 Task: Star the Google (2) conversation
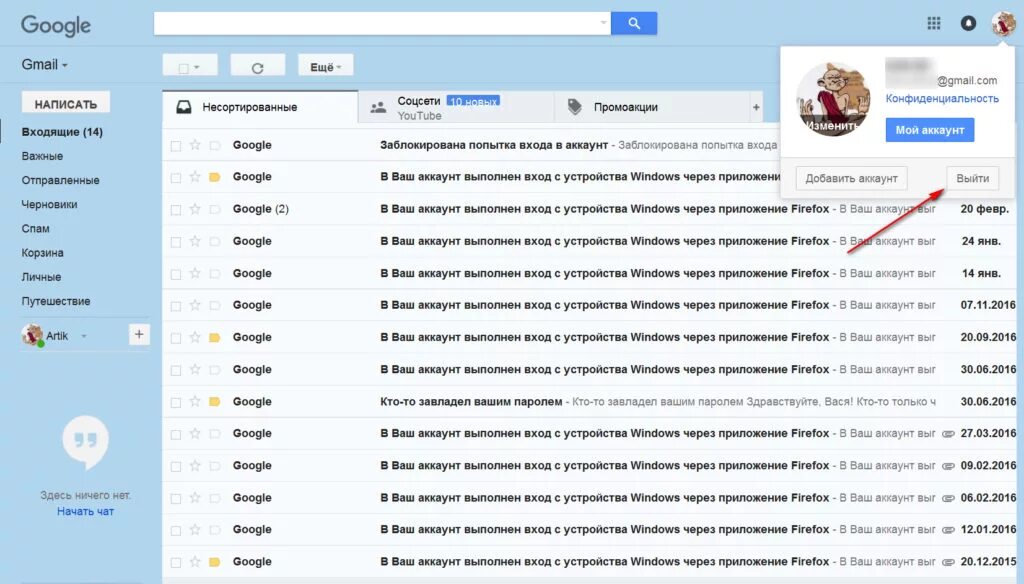pyautogui.click(x=195, y=209)
